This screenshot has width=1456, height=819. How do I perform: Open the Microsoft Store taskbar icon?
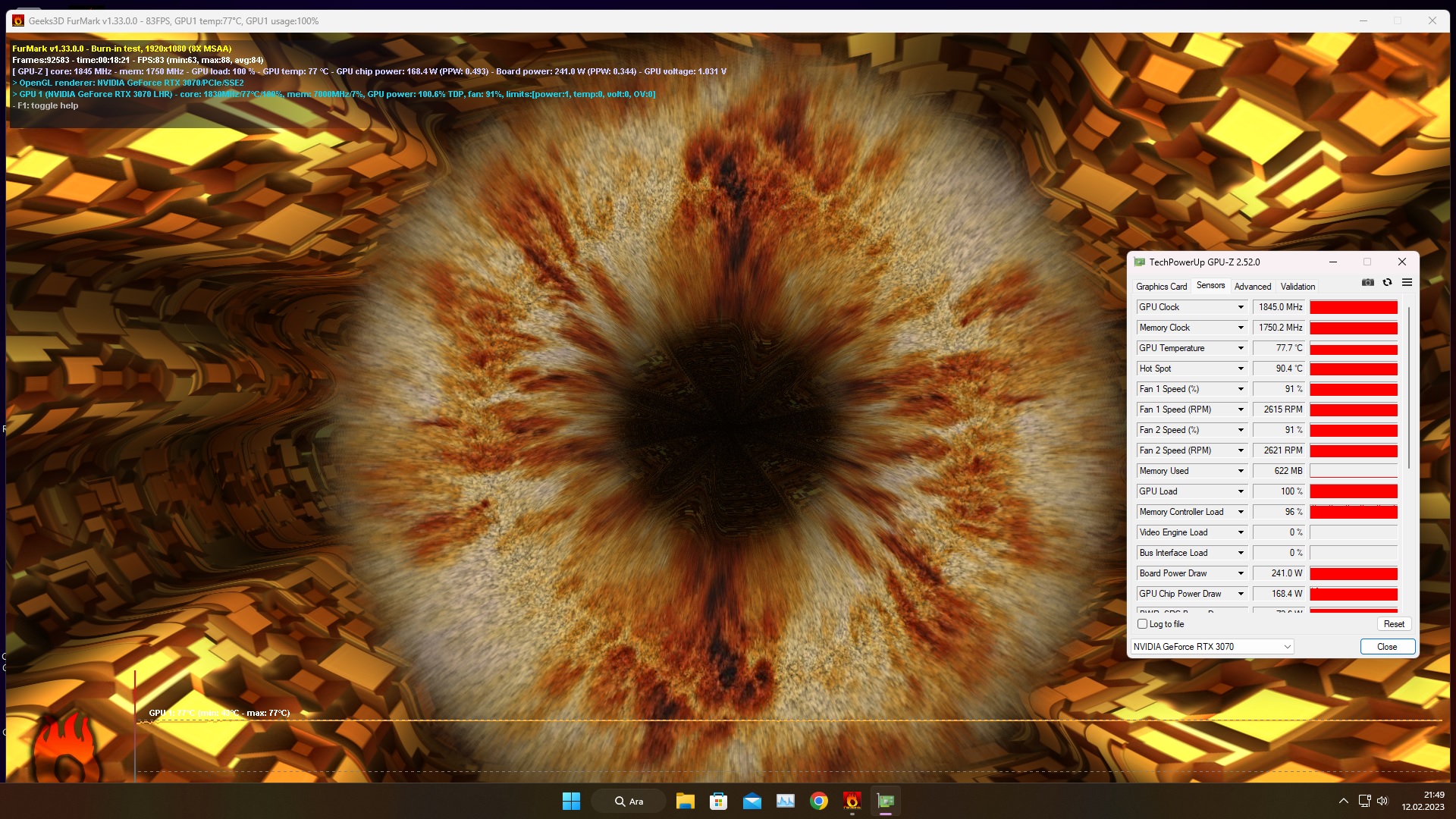point(718,801)
